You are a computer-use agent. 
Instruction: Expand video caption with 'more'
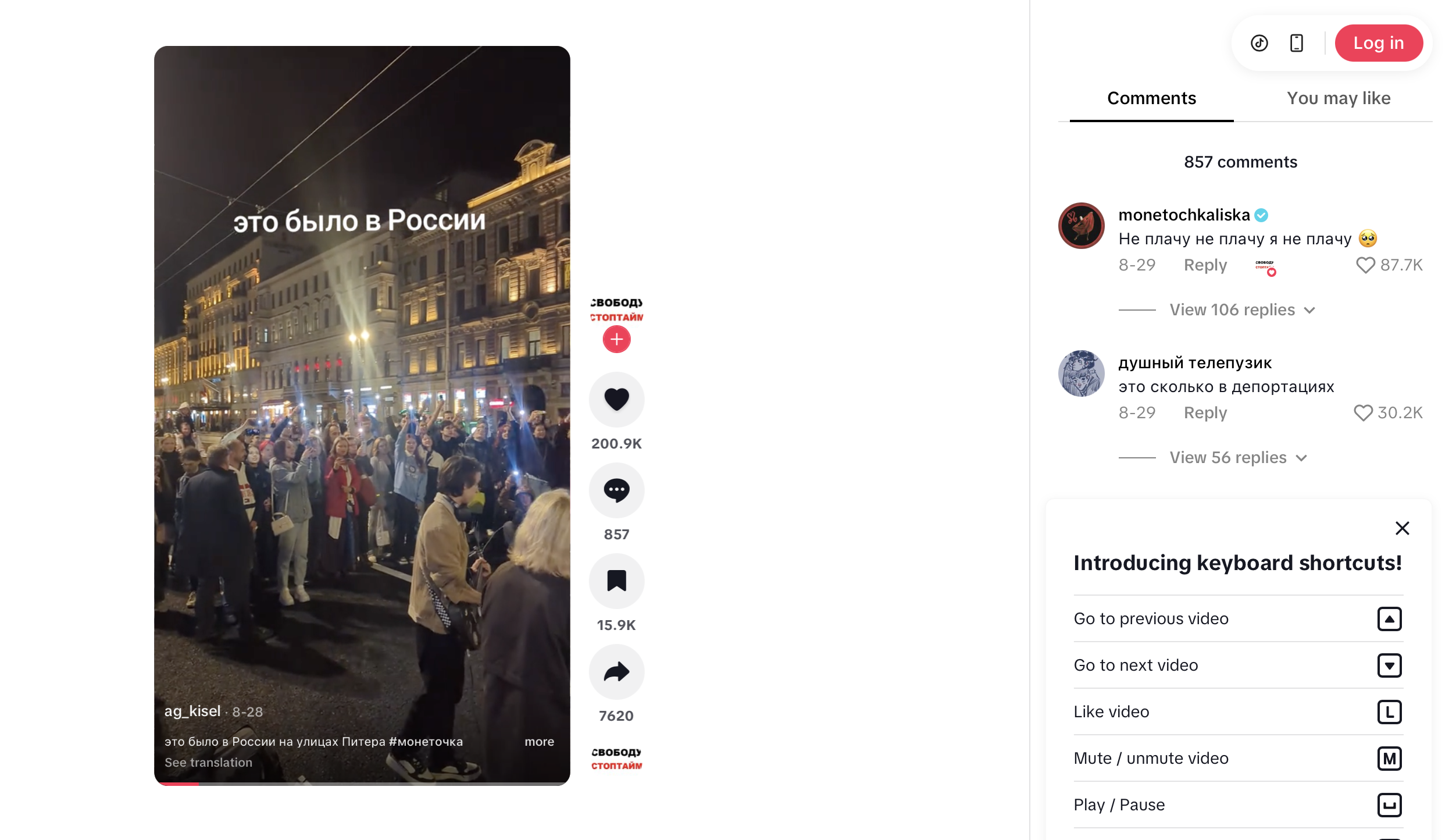click(x=539, y=742)
